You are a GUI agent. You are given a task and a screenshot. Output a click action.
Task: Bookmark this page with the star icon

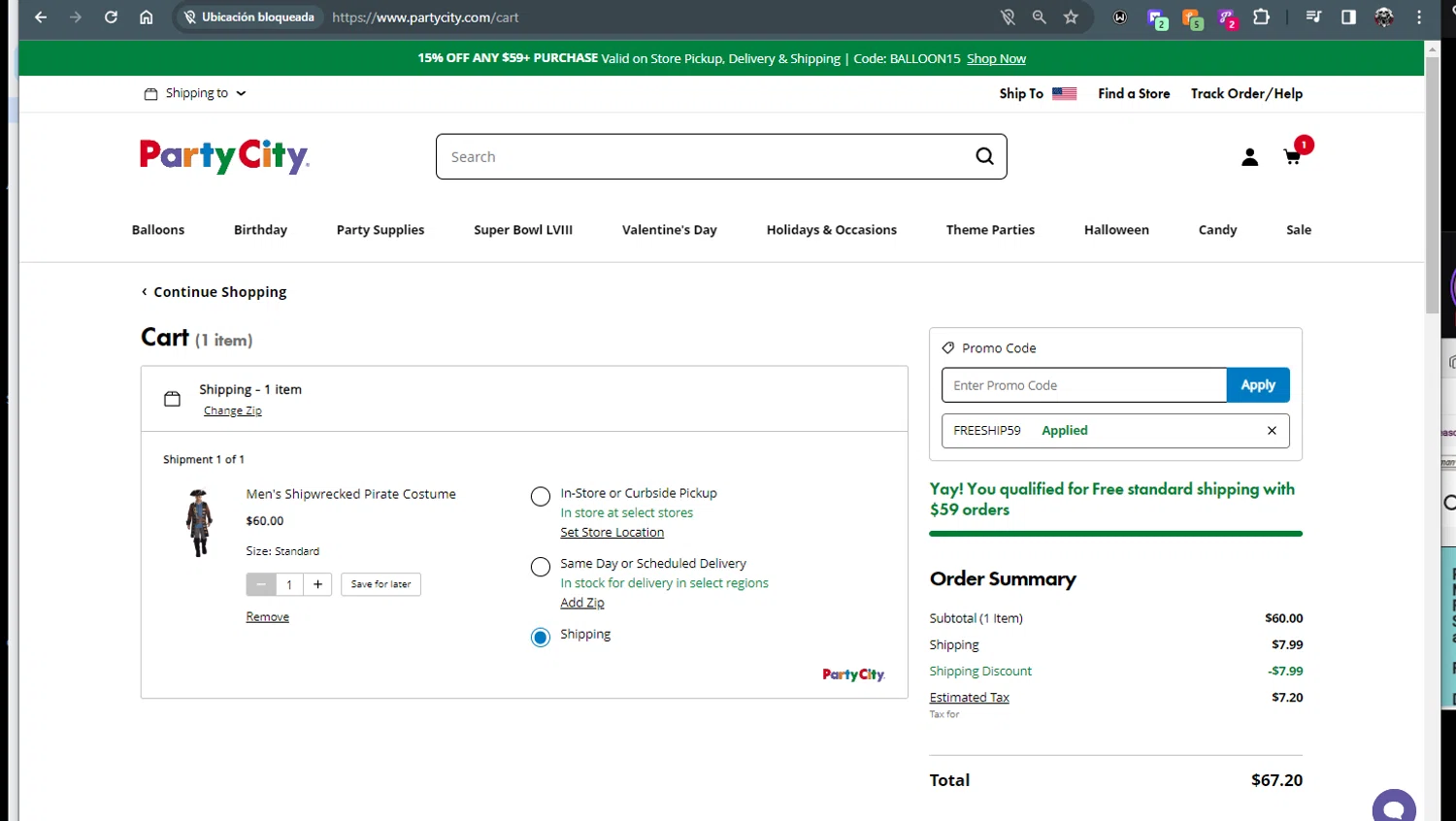pyautogui.click(x=1071, y=17)
